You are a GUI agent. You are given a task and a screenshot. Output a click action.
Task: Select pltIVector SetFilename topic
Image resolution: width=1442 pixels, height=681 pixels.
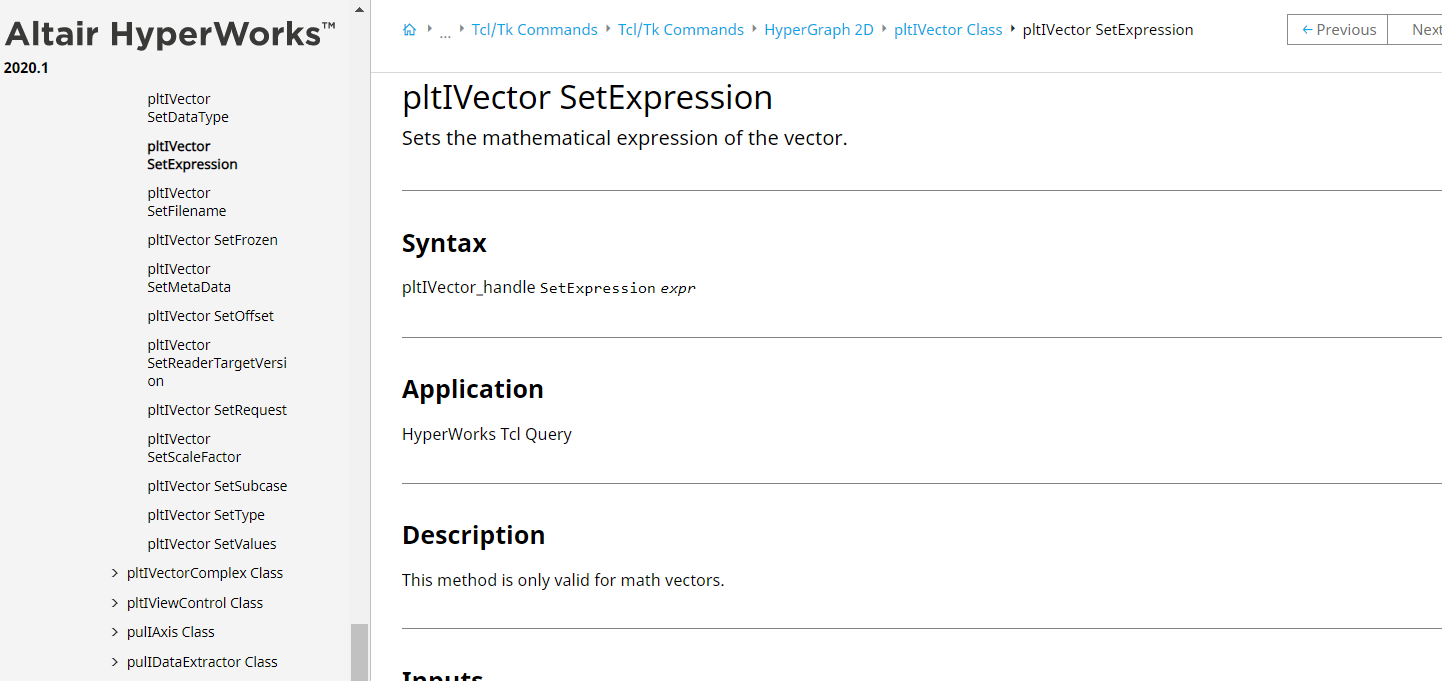point(187,202)
